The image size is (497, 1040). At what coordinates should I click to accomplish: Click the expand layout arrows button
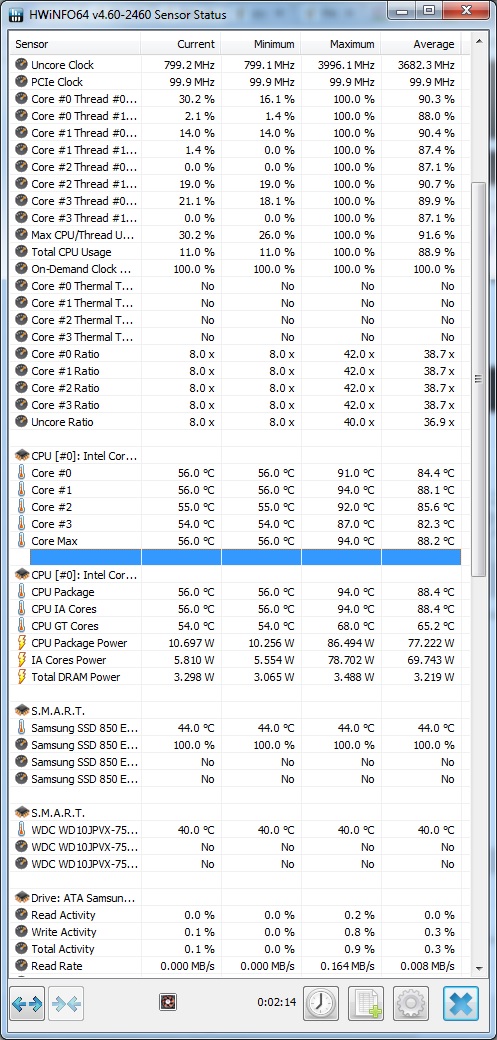tap(27, 1004)
